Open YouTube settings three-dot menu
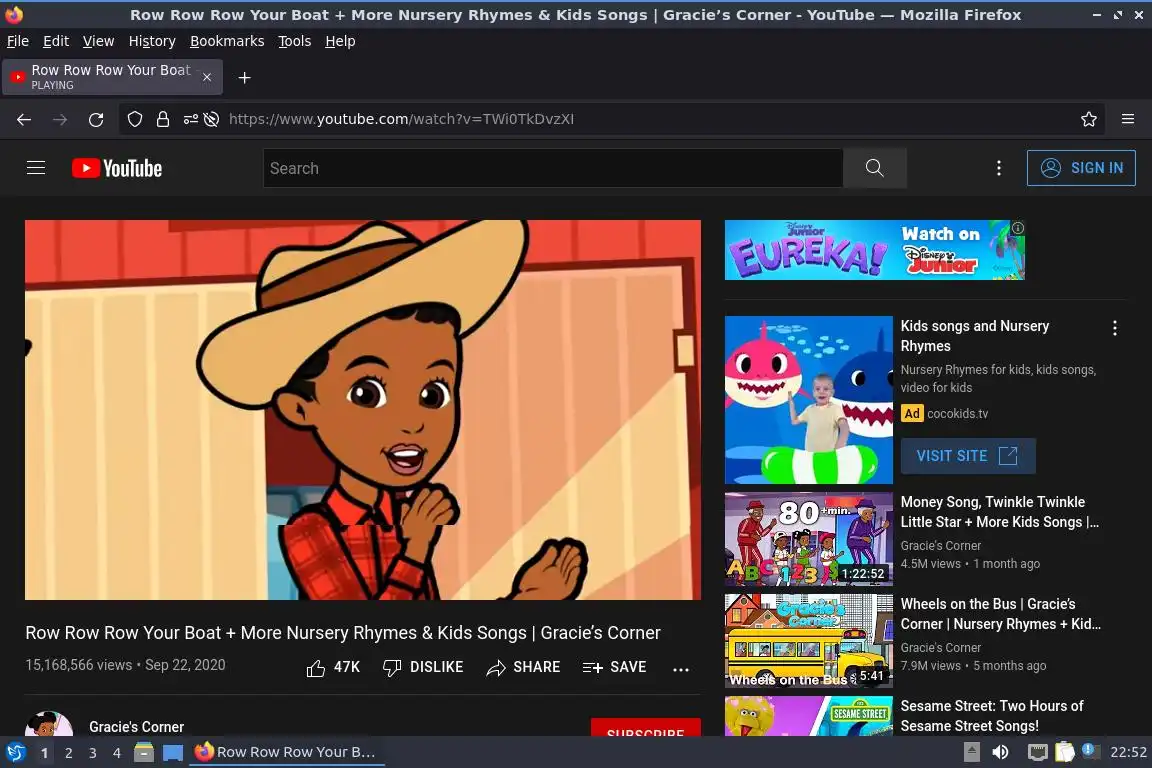 [998, 168]
